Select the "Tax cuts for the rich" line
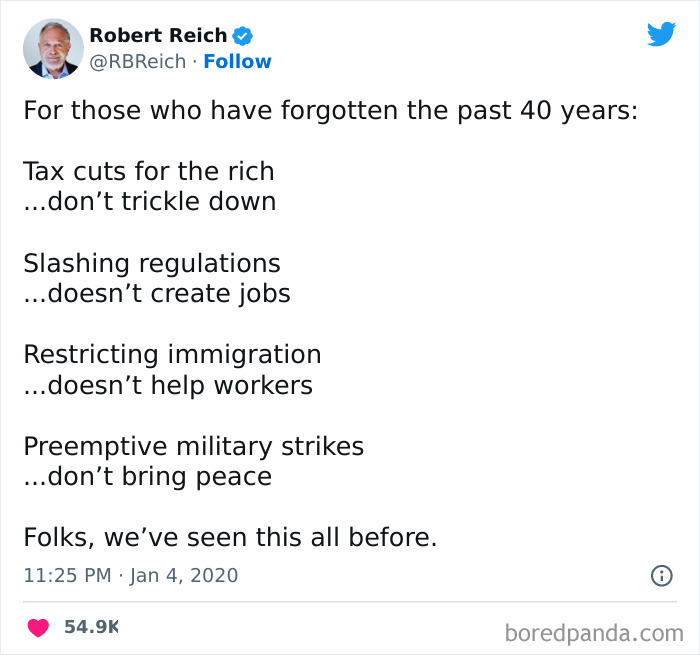The height and width of the screenshot is (655, 700). pos(148,171)
